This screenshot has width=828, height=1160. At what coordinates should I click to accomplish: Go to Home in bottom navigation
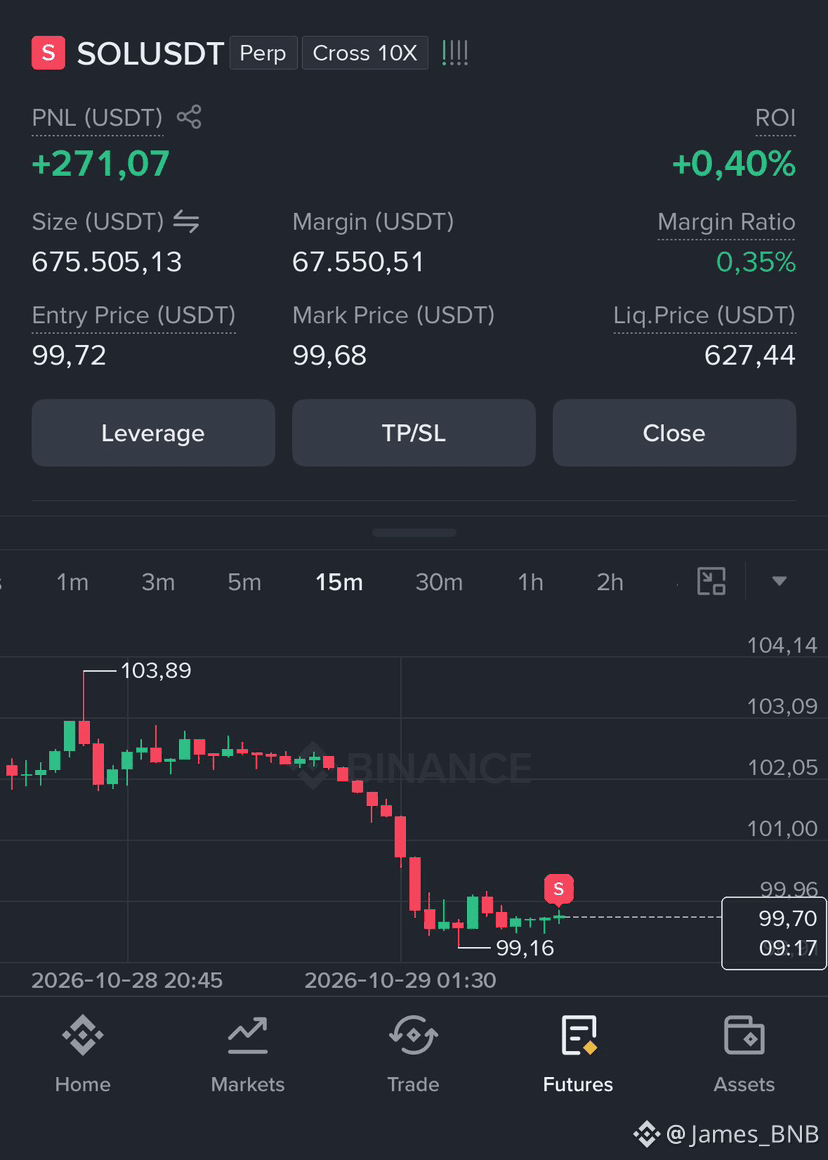(83, 1055)
